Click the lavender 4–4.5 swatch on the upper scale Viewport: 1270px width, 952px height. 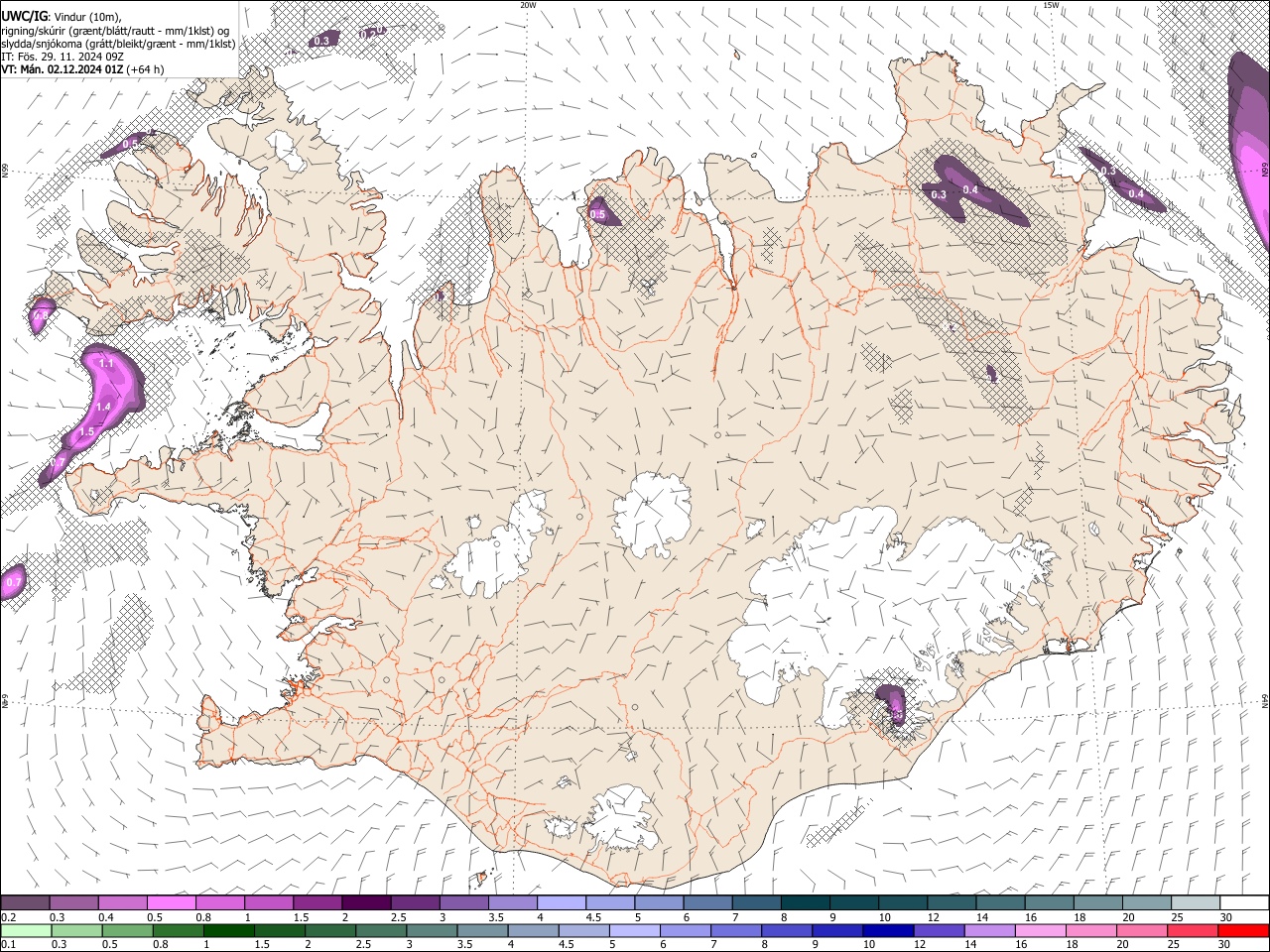(x=562, y=902)
